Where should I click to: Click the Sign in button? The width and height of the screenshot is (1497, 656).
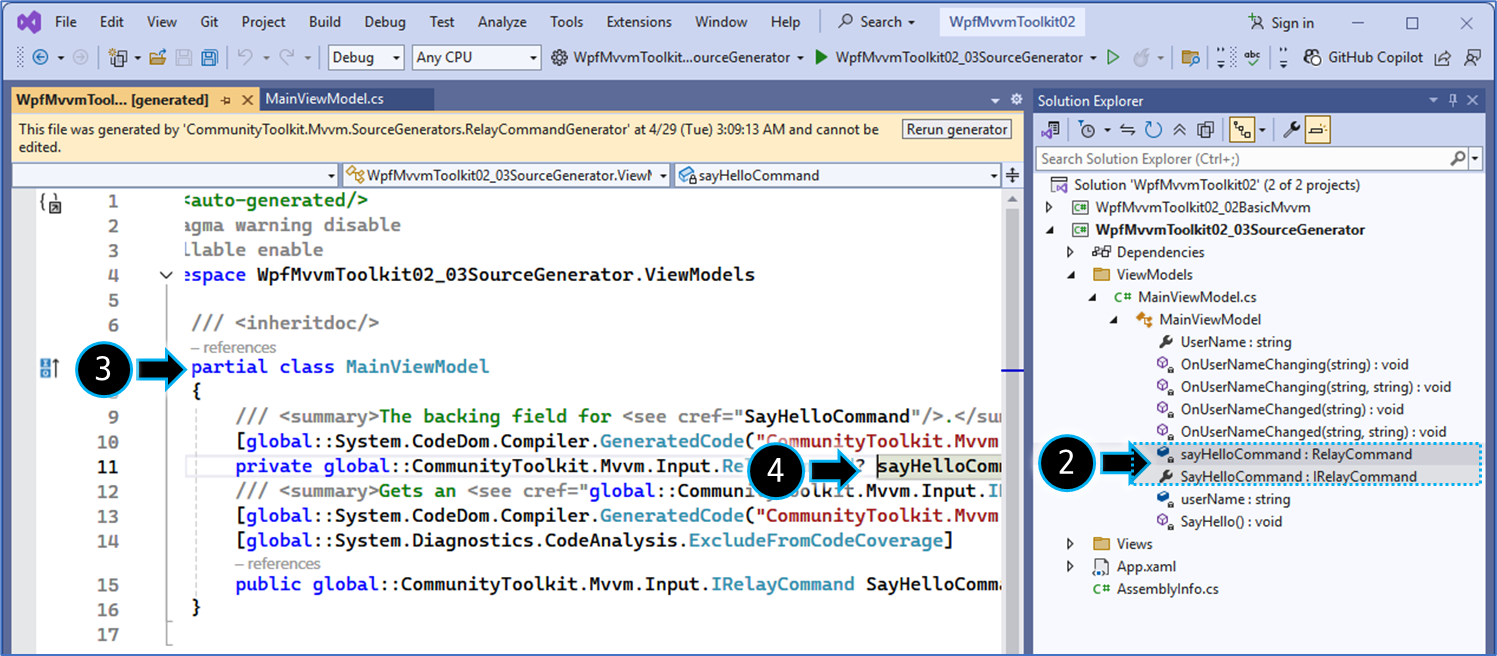click(1281, 23)
